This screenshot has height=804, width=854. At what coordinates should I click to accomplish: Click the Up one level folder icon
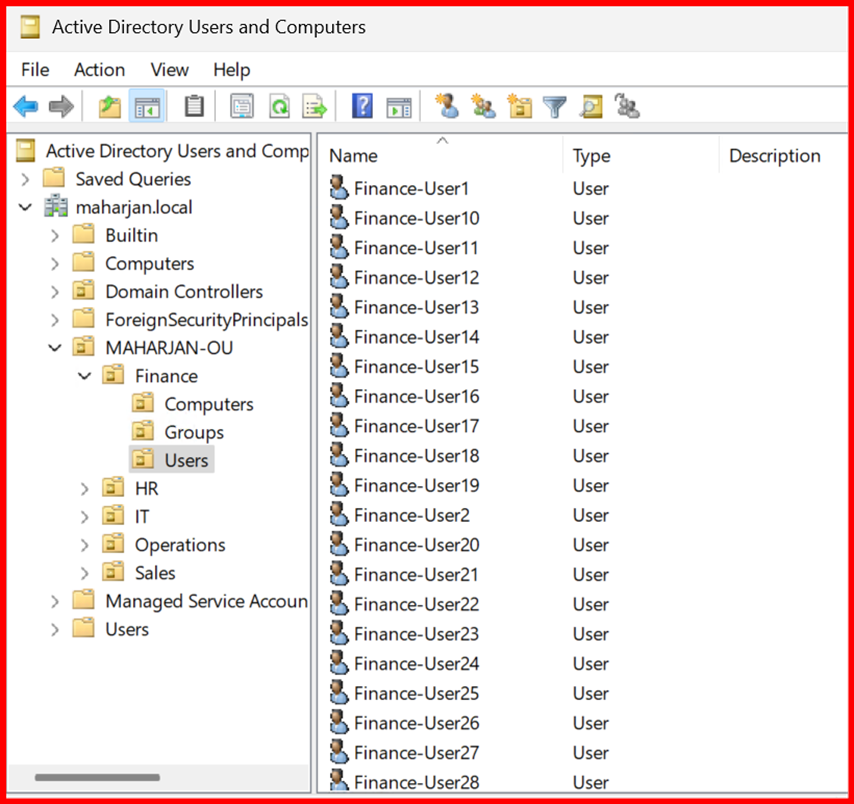(110, 106)
